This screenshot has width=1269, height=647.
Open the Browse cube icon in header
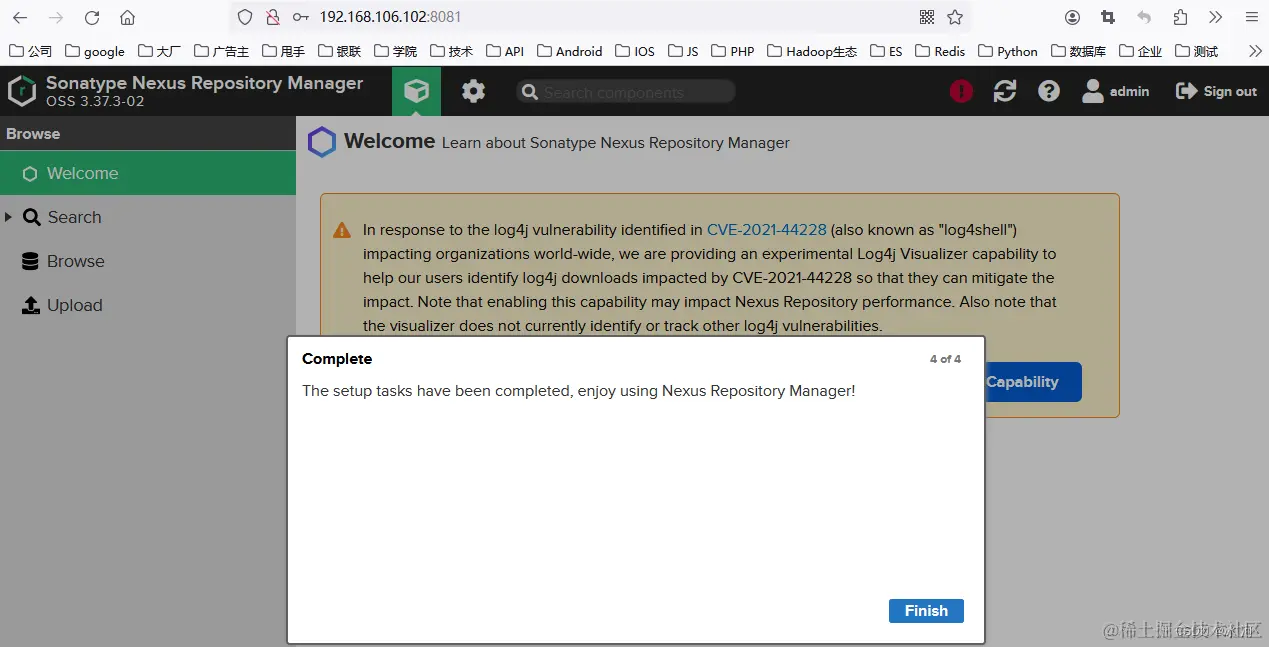click(416, 91)
